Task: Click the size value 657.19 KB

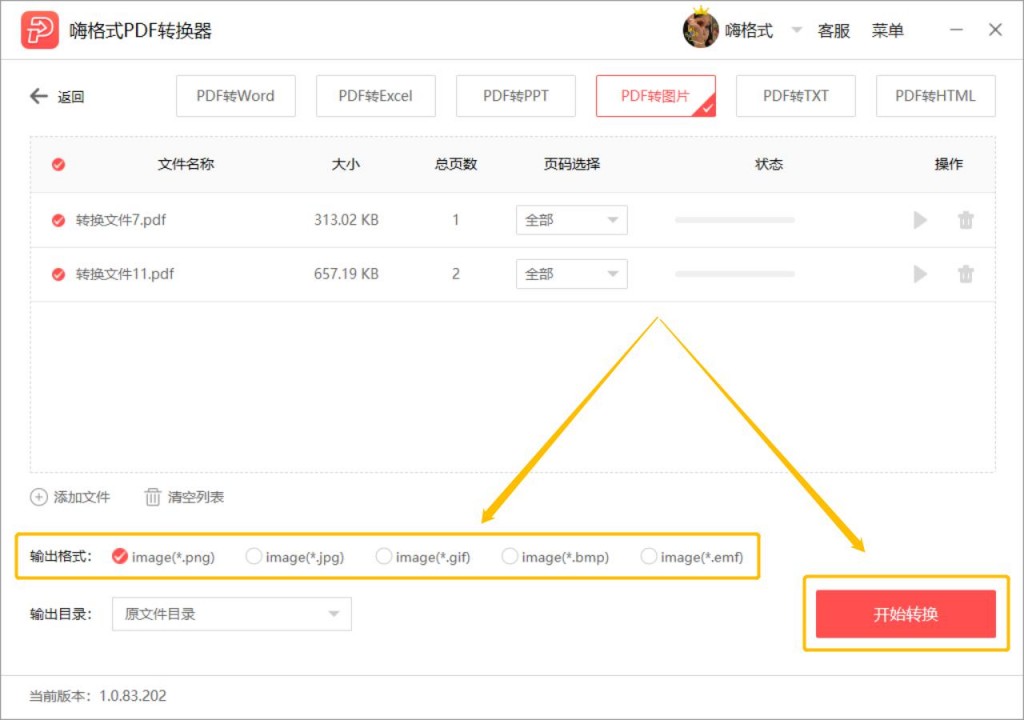Action: (x=346, y=274)
